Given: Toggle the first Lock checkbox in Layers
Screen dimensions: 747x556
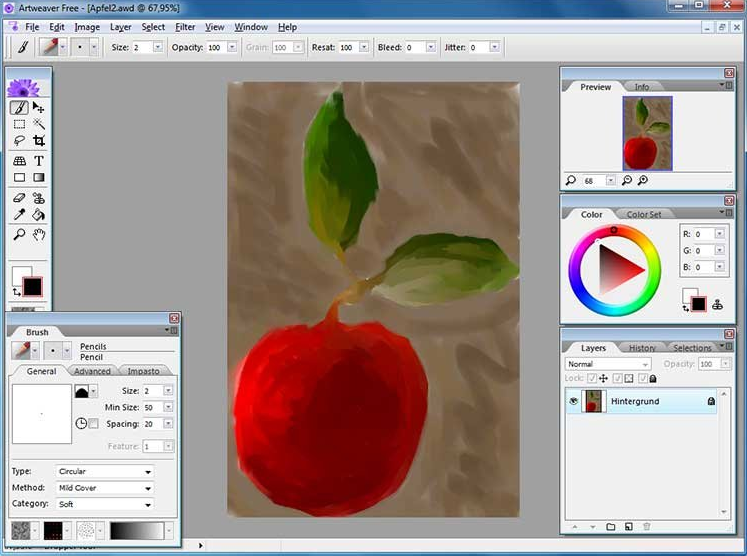Looking at the screenshot, I should click(591, 379).
